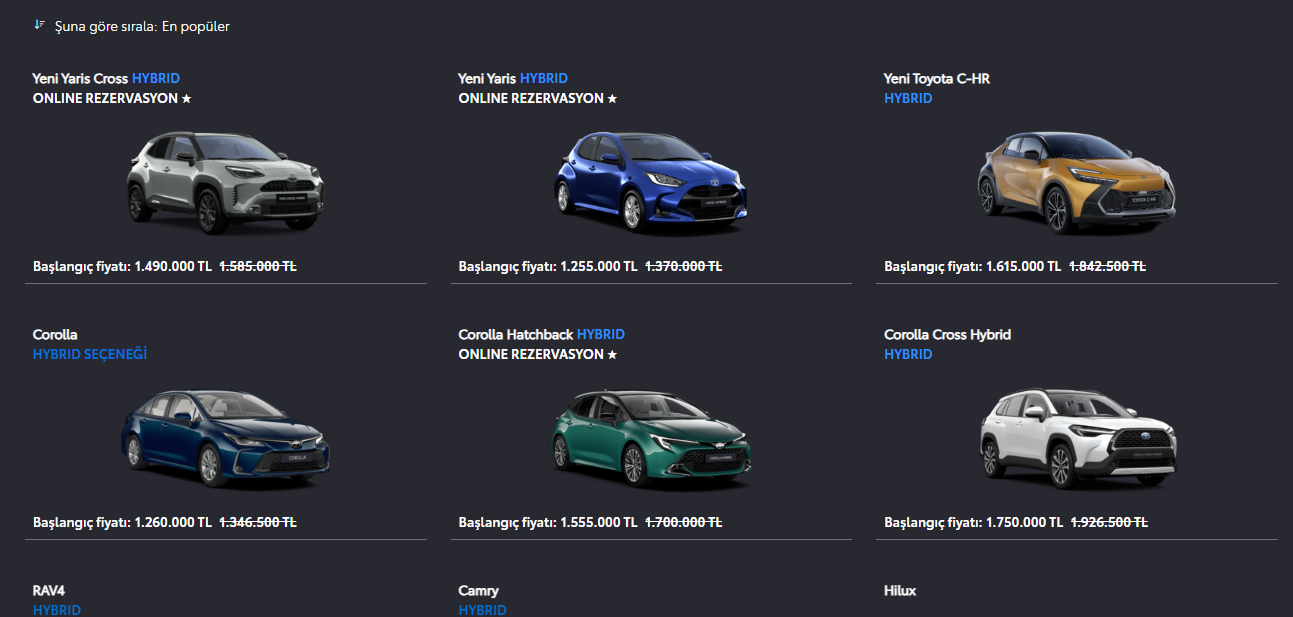Click the crossed-out price '1.700.000 TL'
The width and height of the screenshot is (1293, 617).
[x=684, y=522]
